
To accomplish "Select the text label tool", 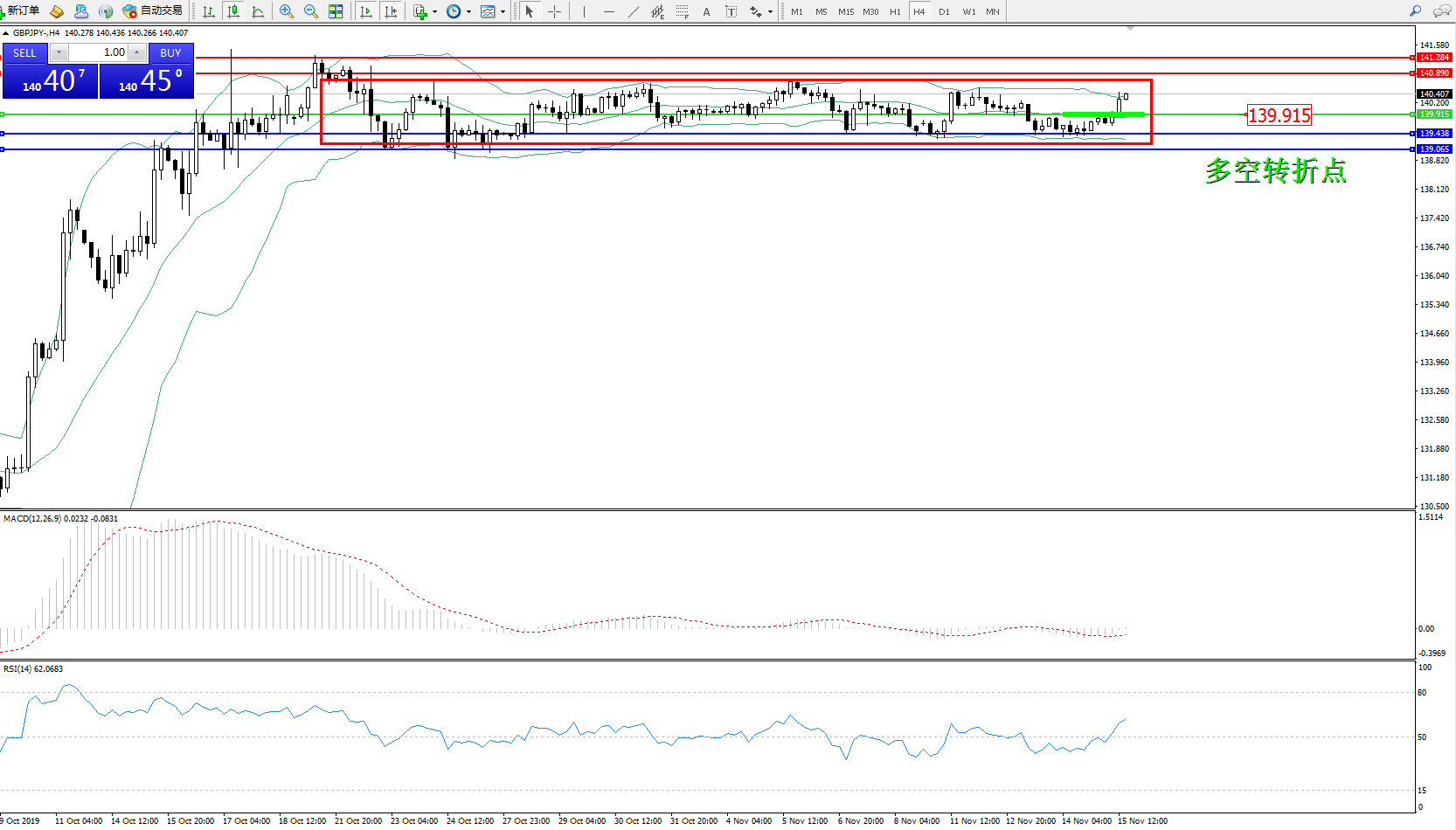I will (x=706, y=11).
